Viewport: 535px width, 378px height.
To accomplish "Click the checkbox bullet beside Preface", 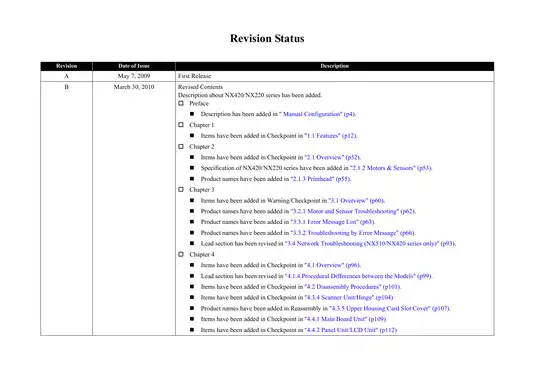I will (x=181, y=103).
